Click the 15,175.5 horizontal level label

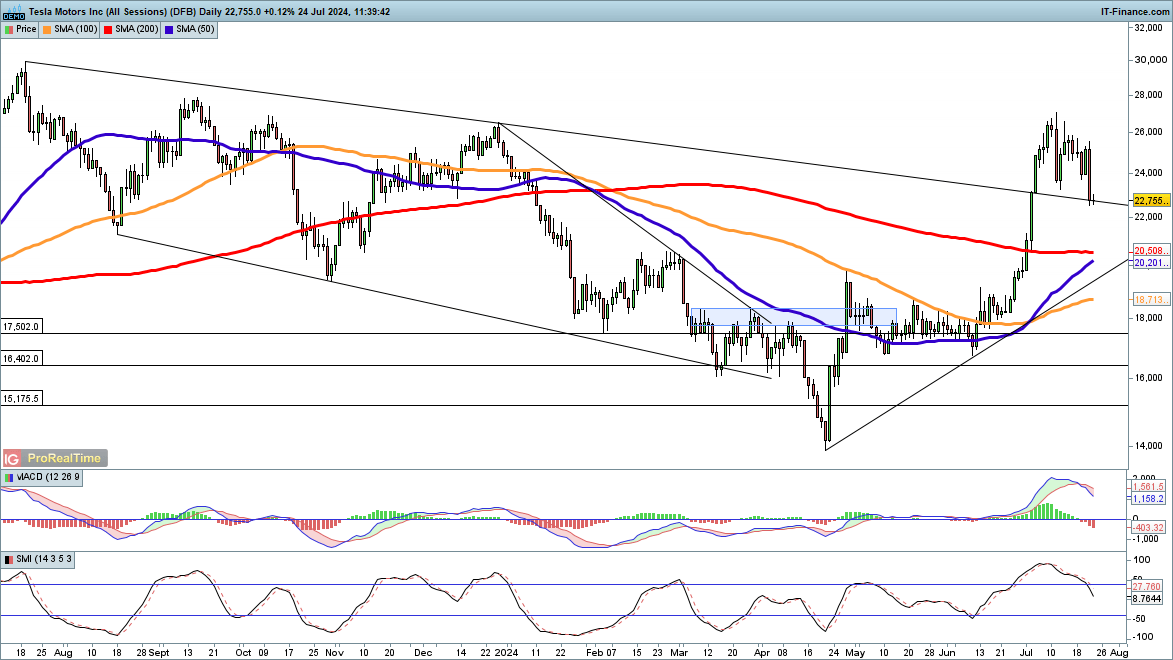tap(21, 398)
